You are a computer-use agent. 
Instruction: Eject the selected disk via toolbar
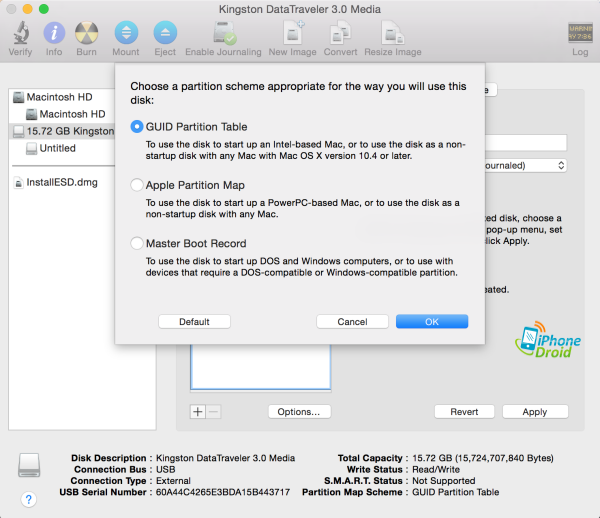[165, 33]
